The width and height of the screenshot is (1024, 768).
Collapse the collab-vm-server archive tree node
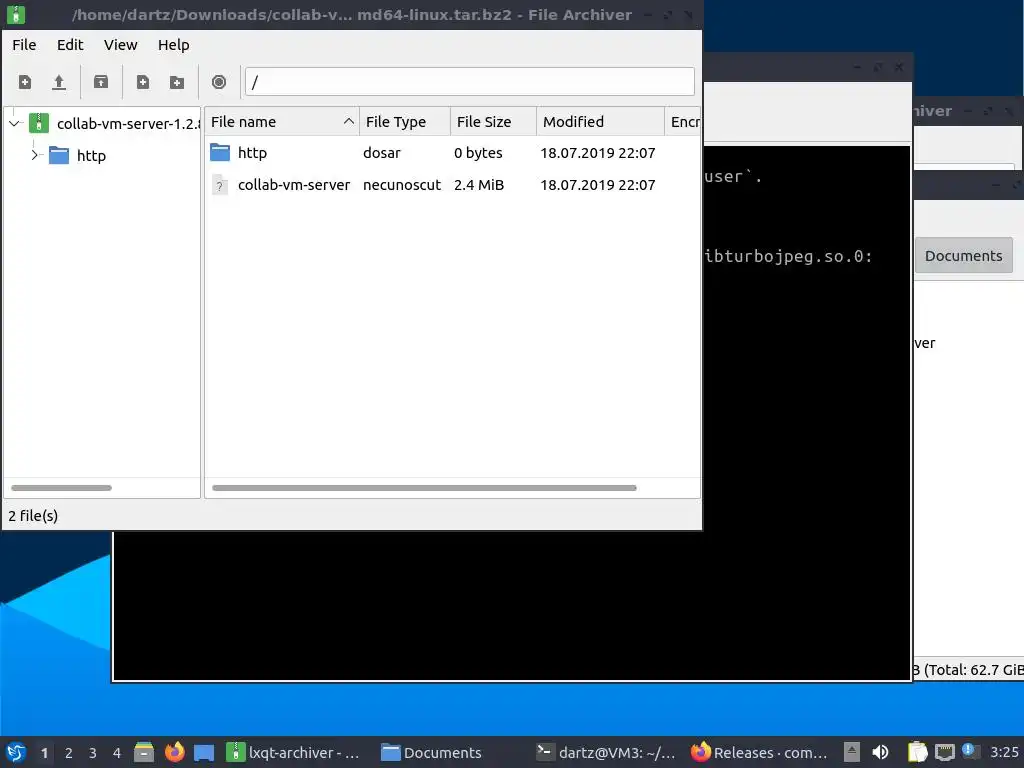tap(14, 123)
